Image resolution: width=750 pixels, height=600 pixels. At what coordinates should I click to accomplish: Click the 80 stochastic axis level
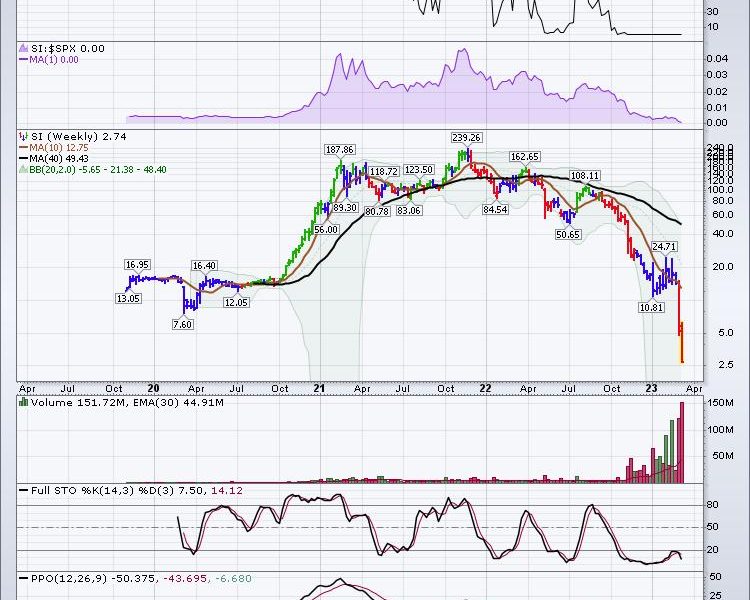click(x=712, y=505)
